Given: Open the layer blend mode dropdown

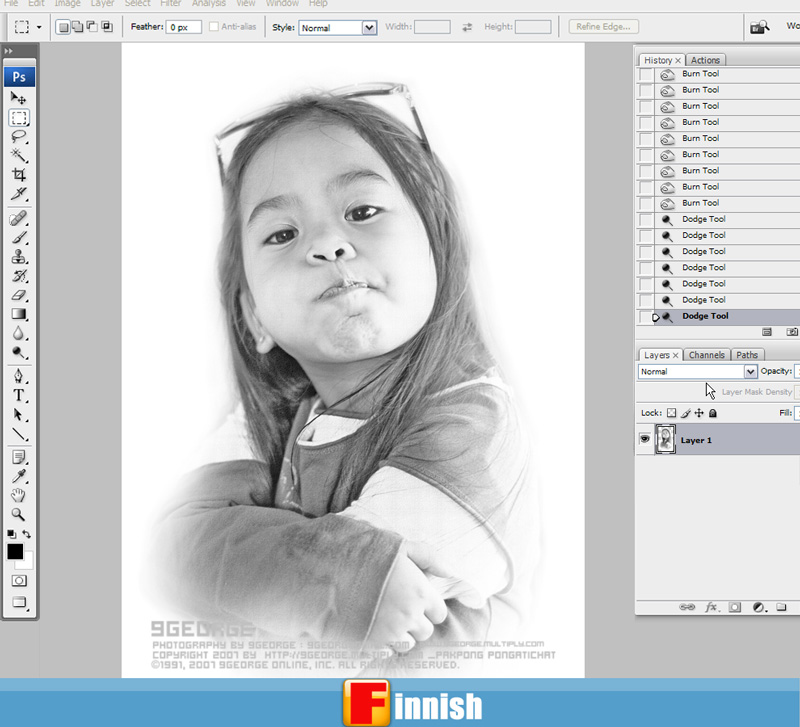Looking at the screenshot, I should 697,371.
